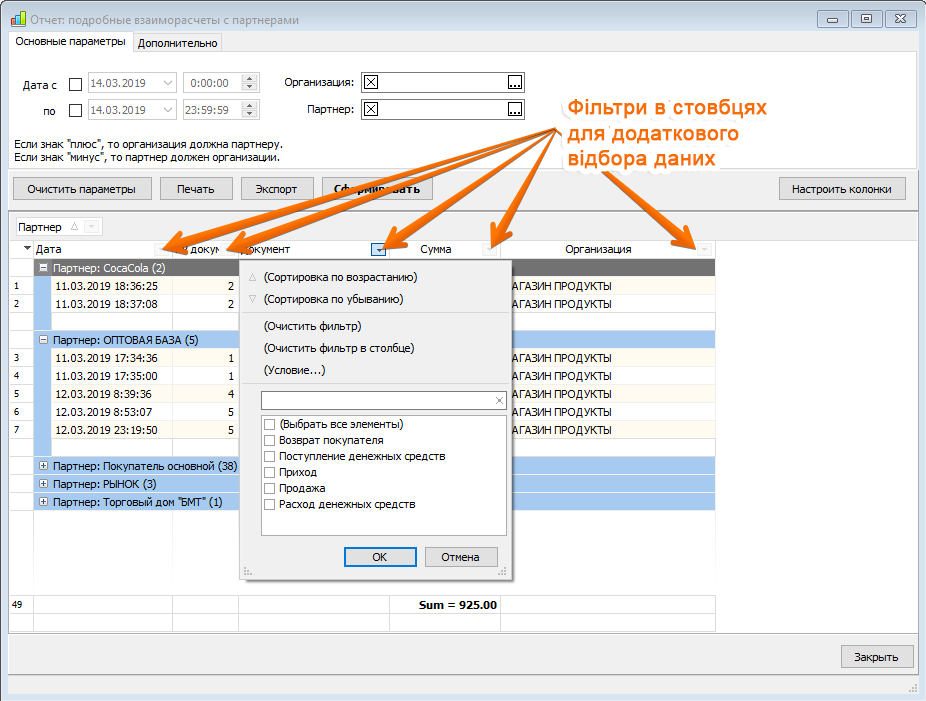Clear the Организация field with X icon
This screenshot has width=926, height=701.
[x=371, y=82]
